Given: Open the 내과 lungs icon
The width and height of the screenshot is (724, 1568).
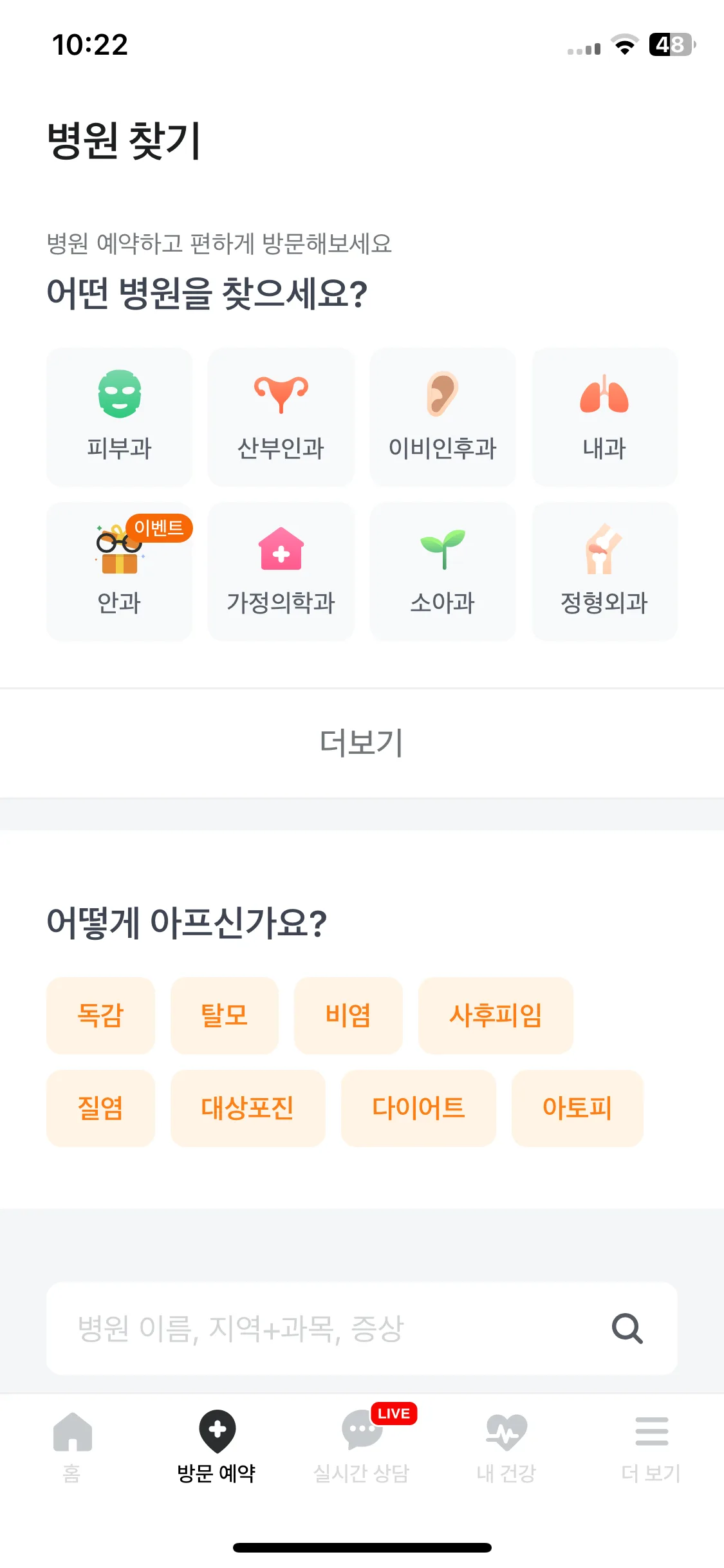Looking at the screenshot, I should [604, 394].
